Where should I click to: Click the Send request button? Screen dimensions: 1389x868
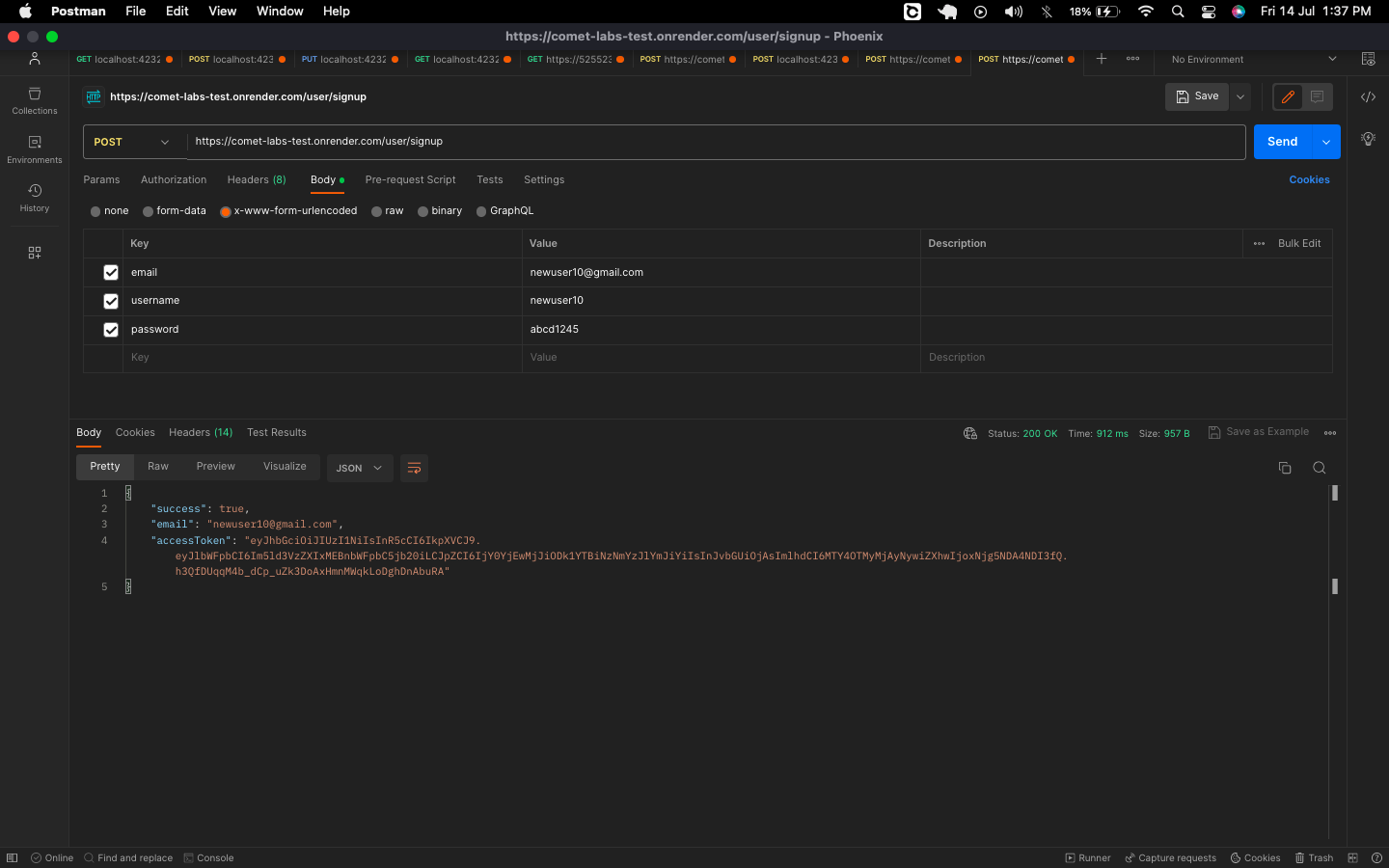point(1283,142)
